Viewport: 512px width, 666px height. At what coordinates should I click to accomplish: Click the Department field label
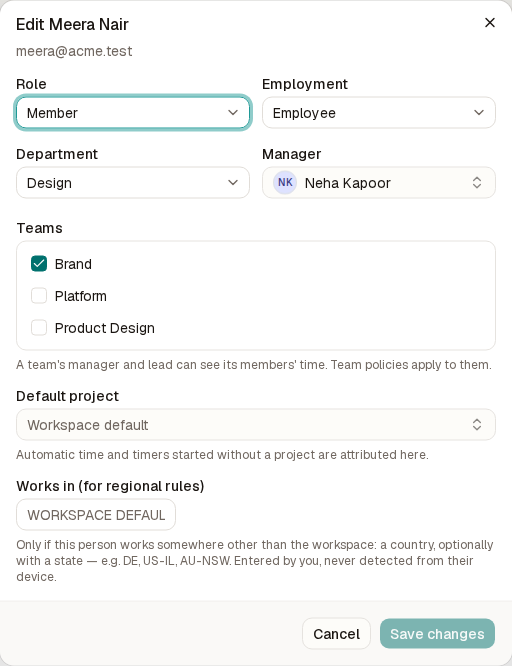pos(57,154)
